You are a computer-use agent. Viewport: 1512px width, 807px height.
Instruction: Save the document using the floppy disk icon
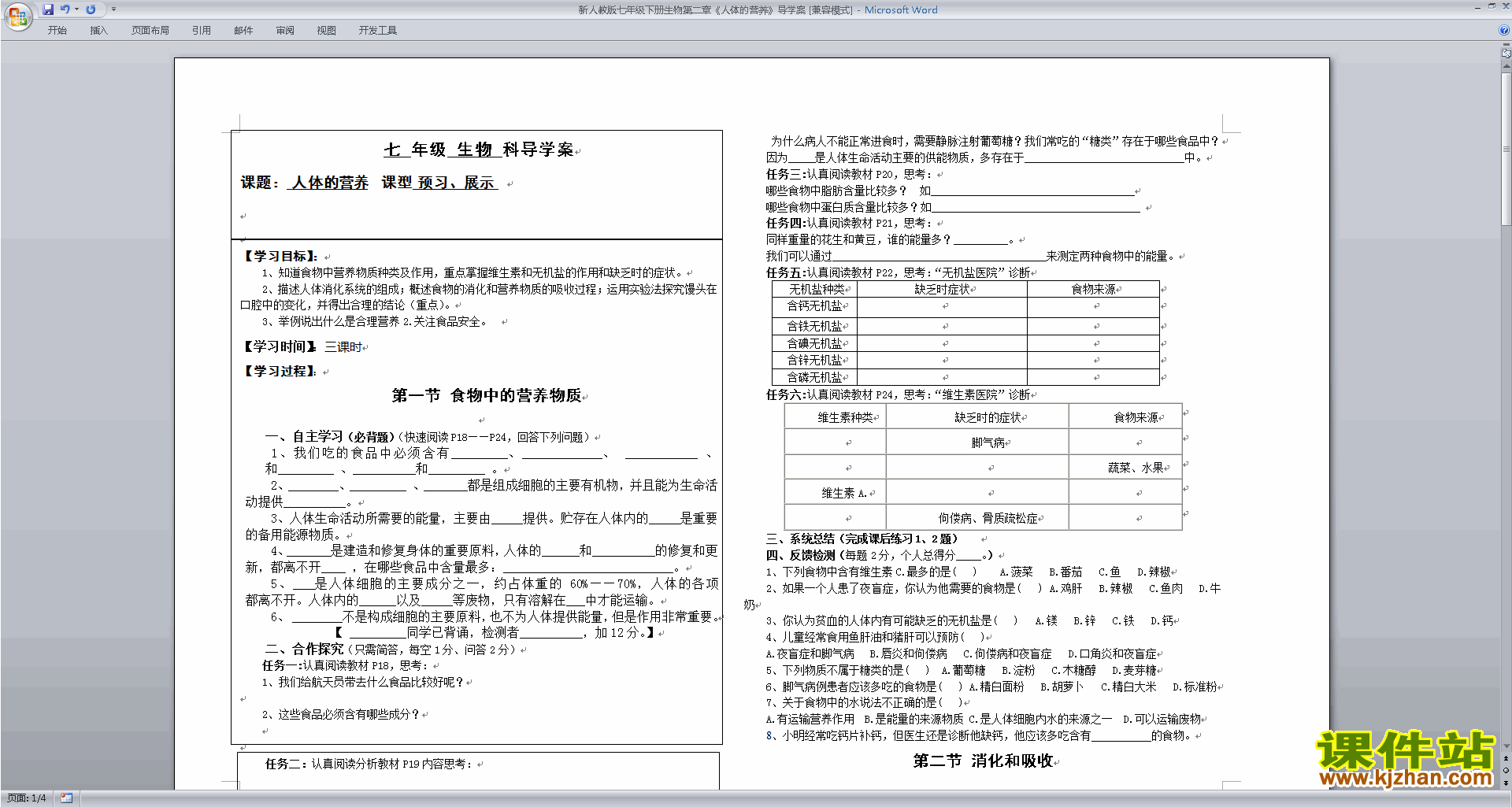48,9
